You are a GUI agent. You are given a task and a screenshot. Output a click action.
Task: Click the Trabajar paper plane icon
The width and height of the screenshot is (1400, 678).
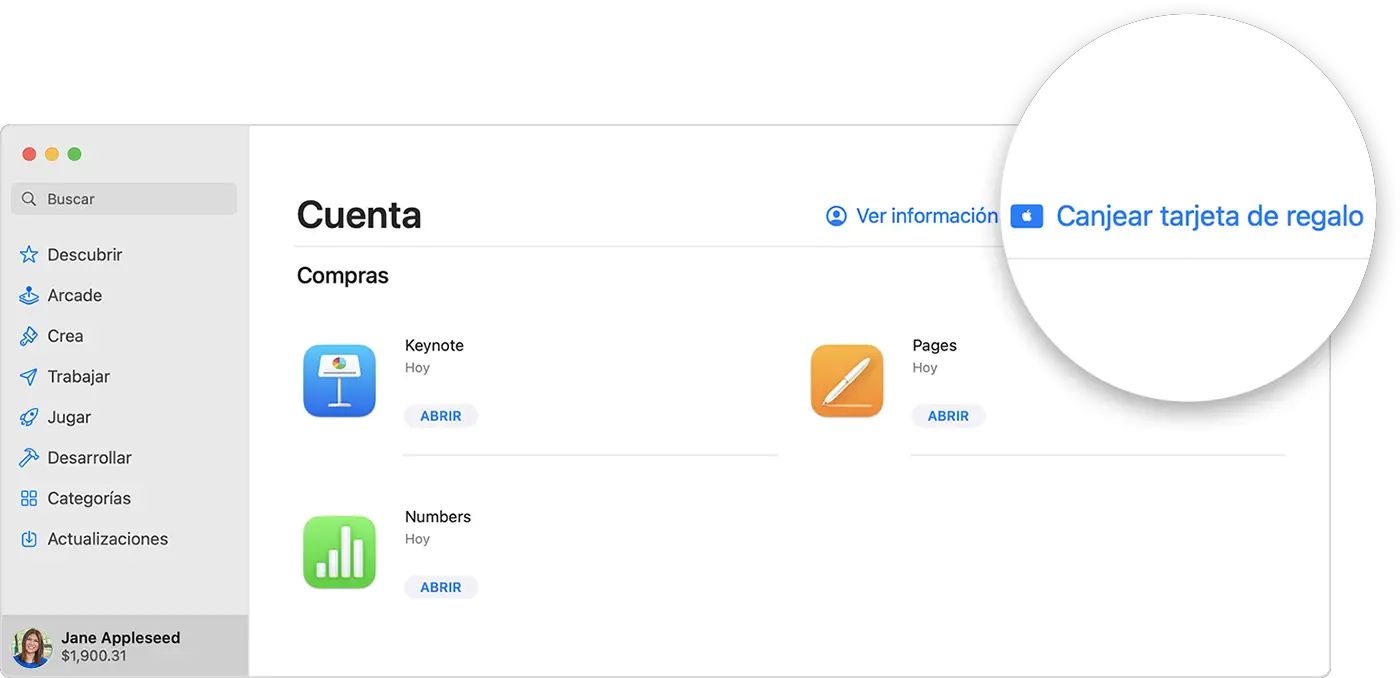(x=29, y=377)
